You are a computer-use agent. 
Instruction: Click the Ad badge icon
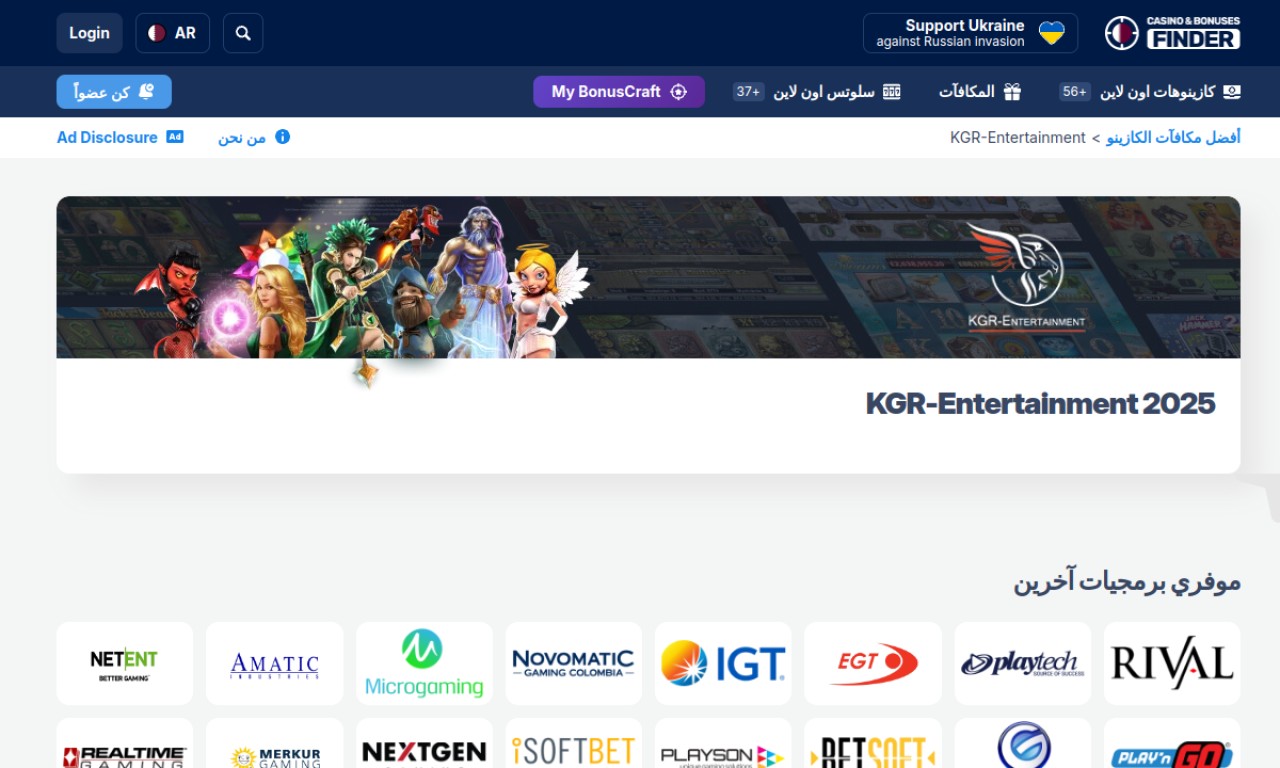tap(175, 137)
